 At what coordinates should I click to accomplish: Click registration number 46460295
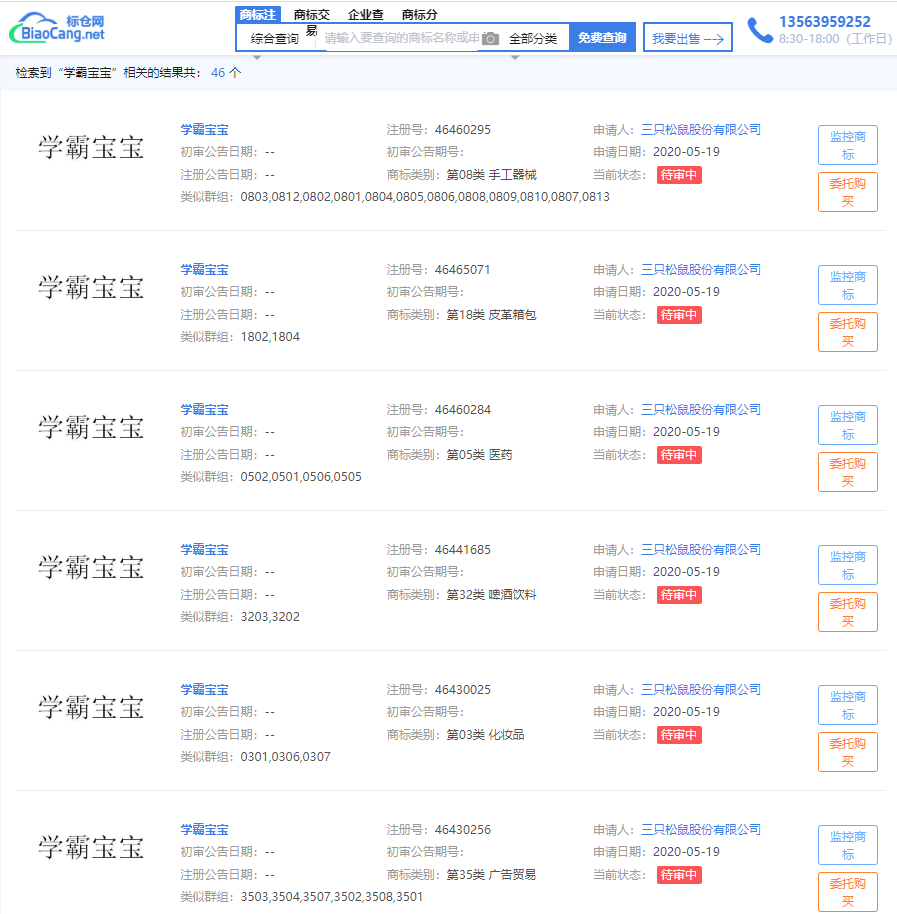[x=463, y=129]
